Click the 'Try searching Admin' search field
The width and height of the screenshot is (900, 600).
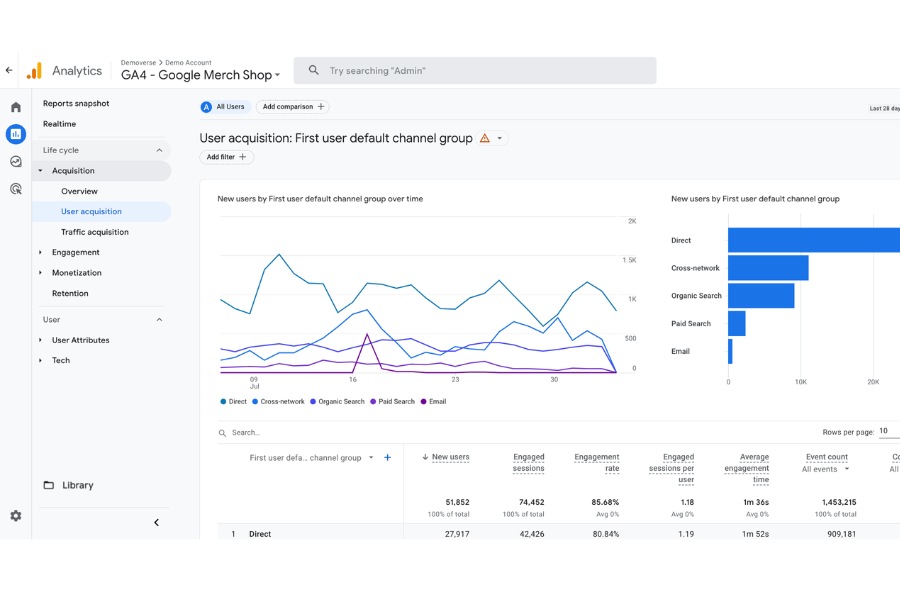(475, 71)
